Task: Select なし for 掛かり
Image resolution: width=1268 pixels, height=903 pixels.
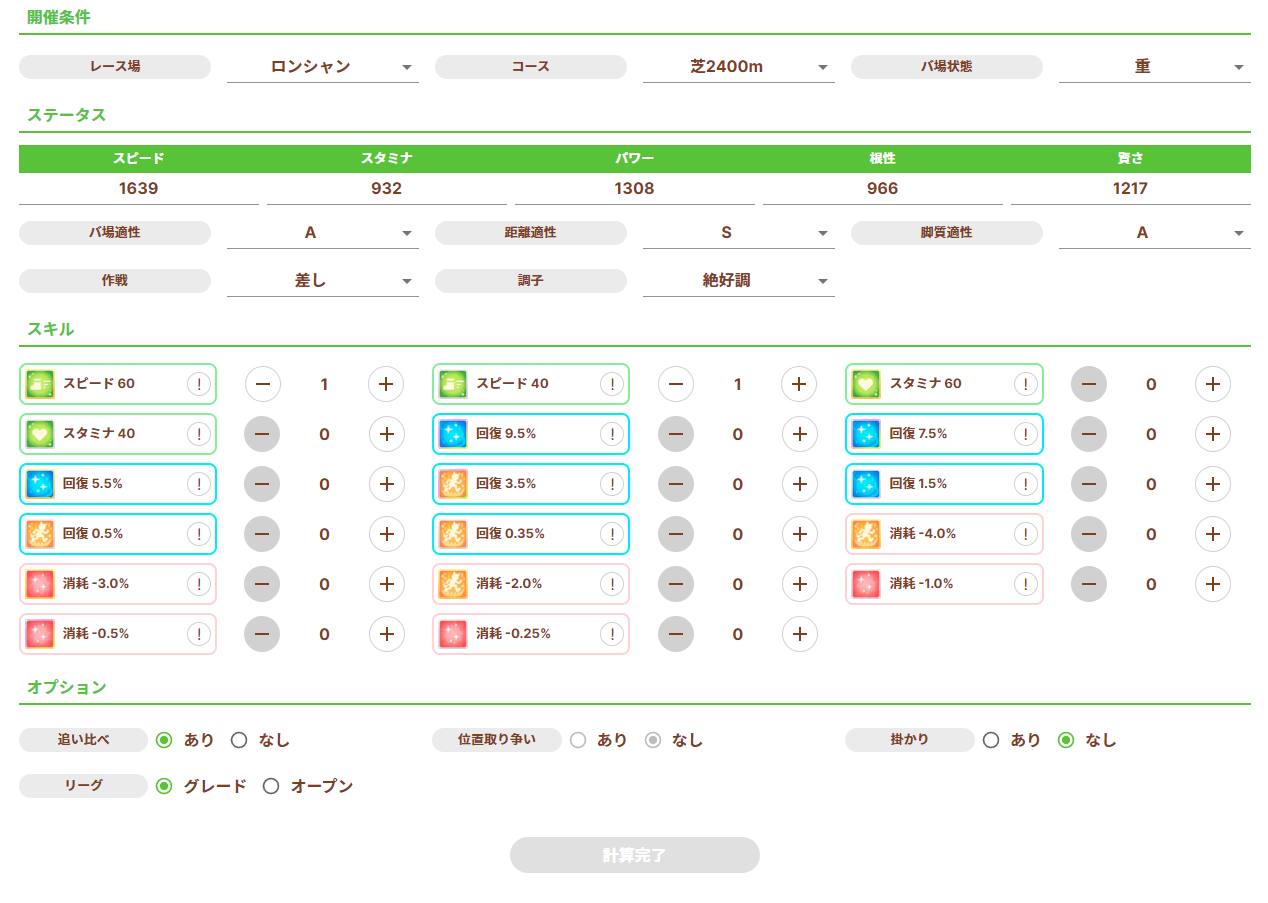Action: (1066, 740)
